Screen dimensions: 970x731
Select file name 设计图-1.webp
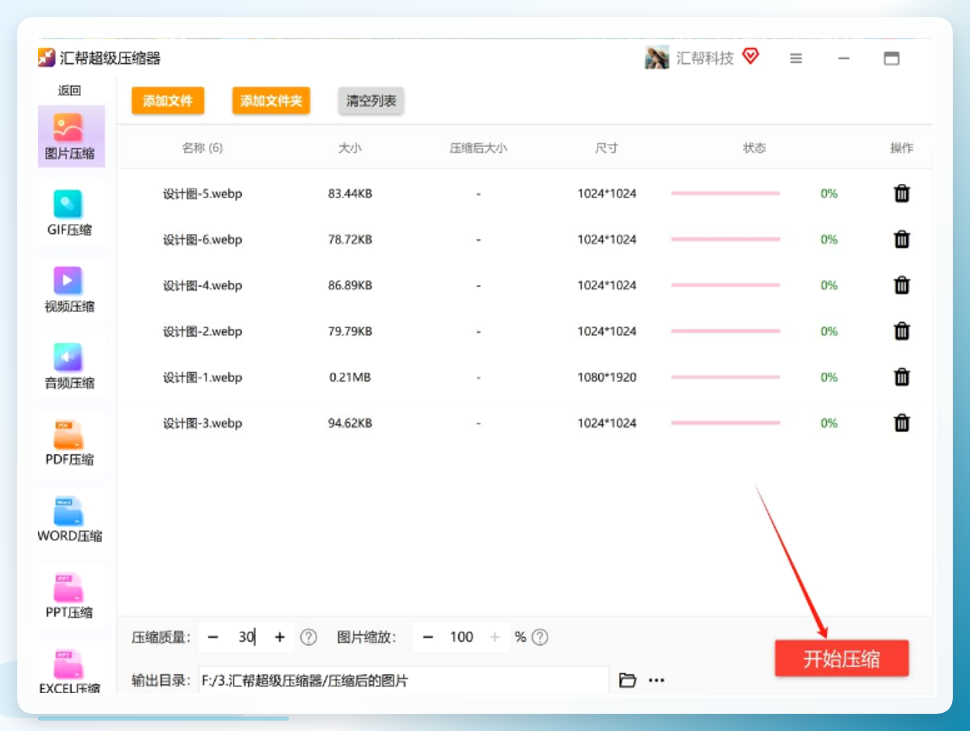(202, 377)
